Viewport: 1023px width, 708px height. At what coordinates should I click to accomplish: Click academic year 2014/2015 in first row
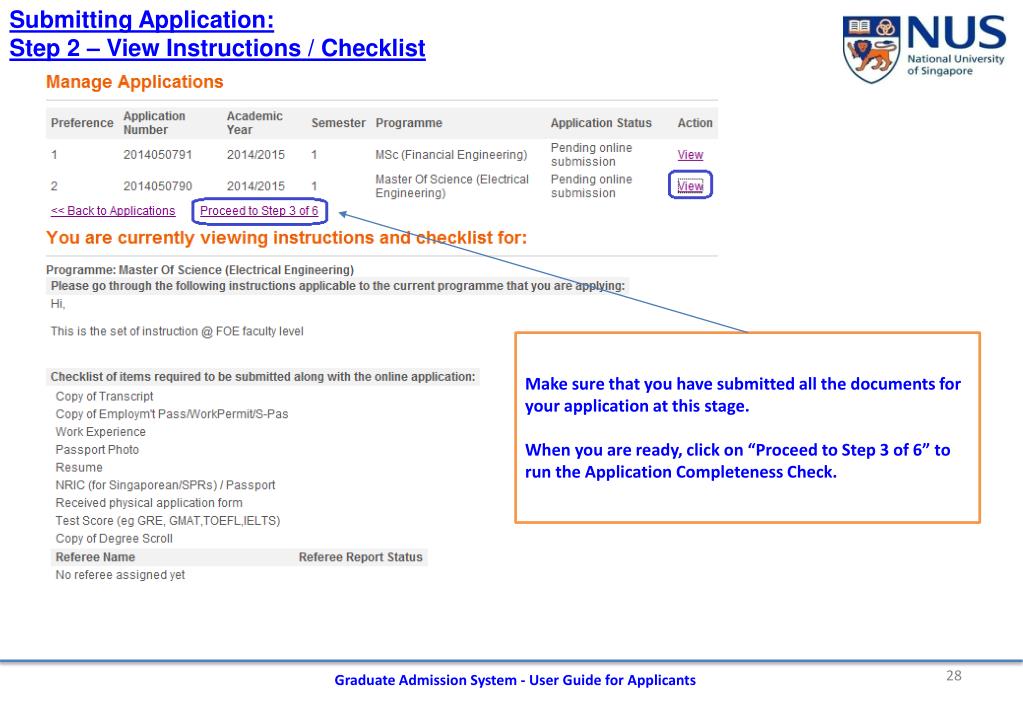coord(256,155)
